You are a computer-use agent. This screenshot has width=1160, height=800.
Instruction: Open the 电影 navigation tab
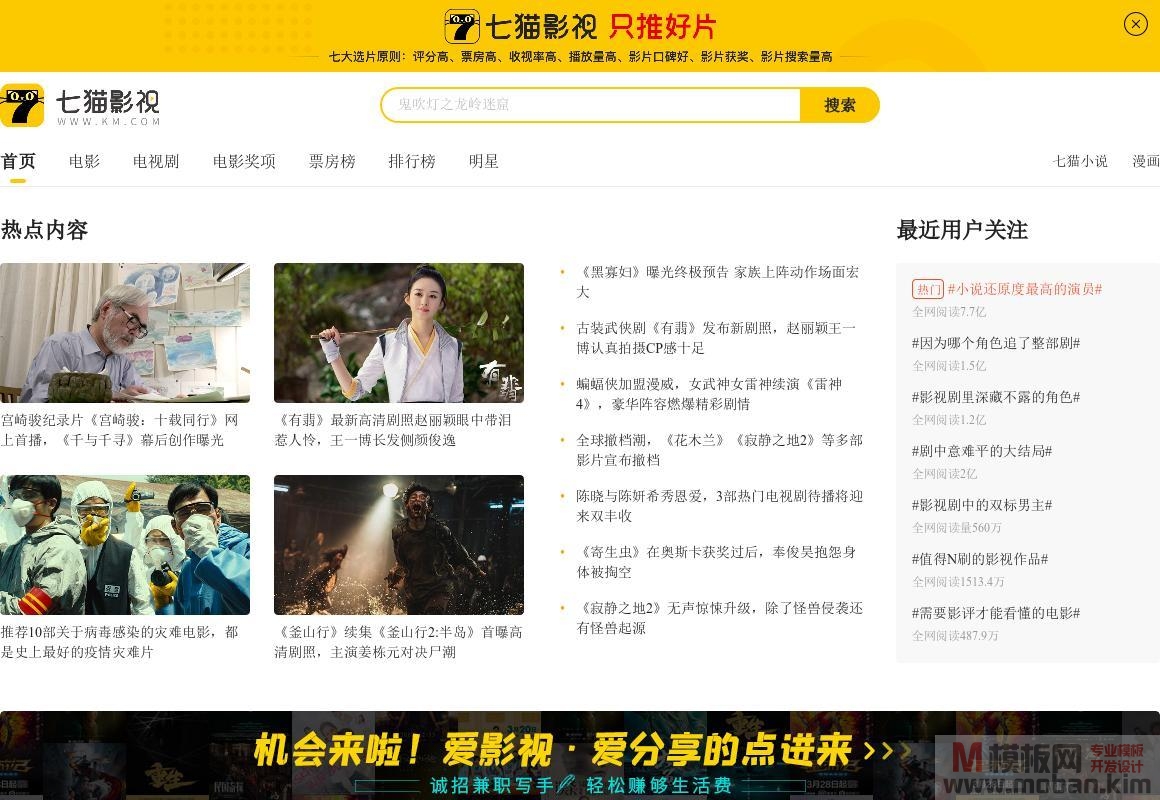click(x=84, y=161)
